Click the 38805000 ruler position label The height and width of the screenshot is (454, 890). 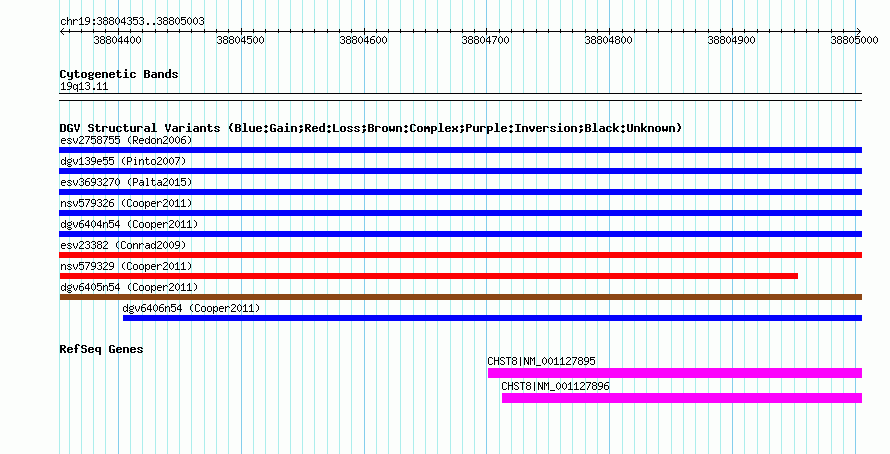[854, 40]
